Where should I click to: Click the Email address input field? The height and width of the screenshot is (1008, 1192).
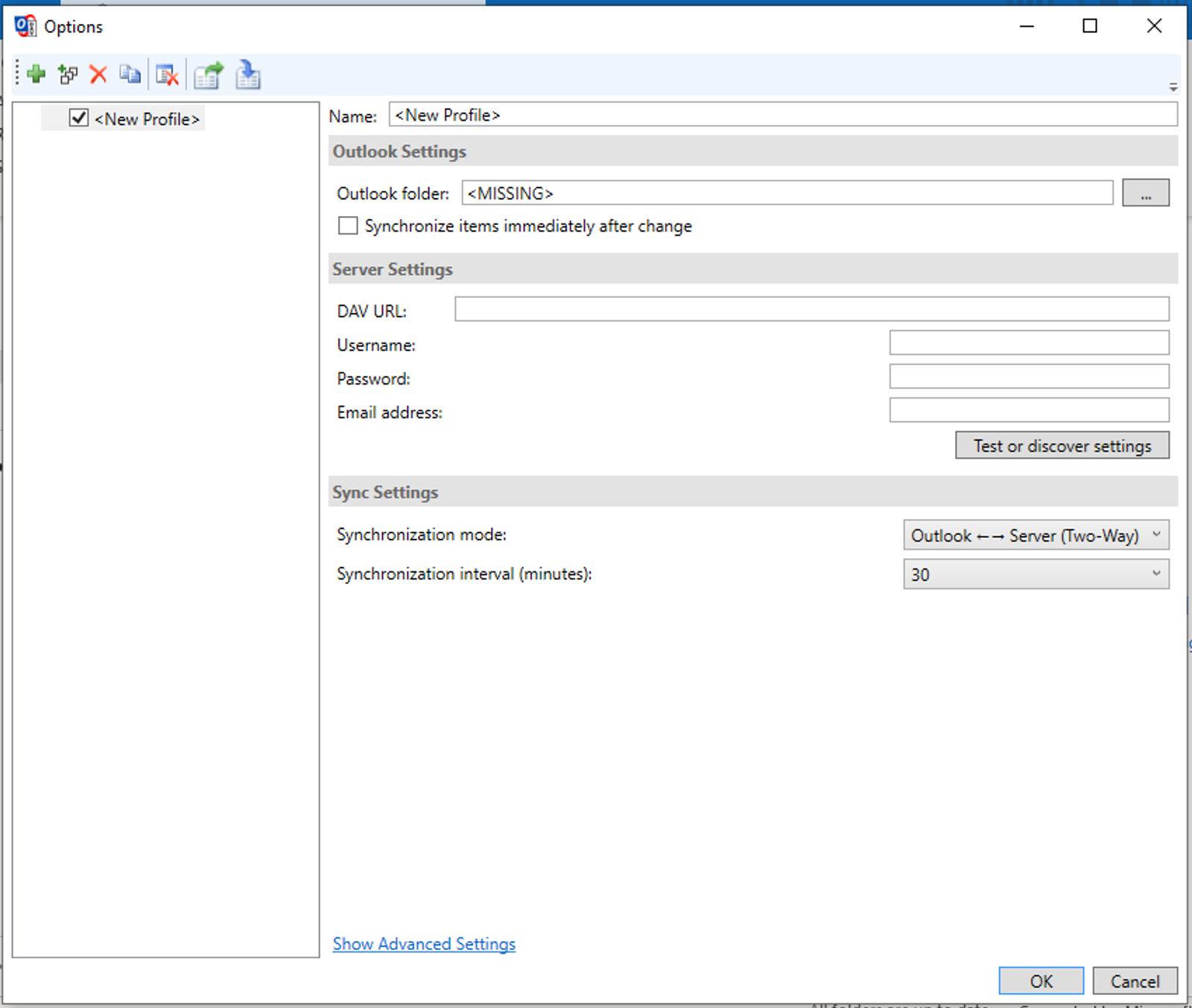pyautogui.click(x=1030, y=410)
